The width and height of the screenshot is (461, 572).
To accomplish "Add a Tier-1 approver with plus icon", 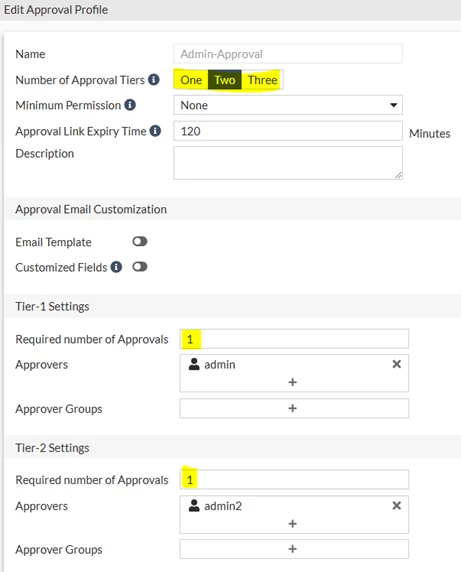I will point(293,382).
